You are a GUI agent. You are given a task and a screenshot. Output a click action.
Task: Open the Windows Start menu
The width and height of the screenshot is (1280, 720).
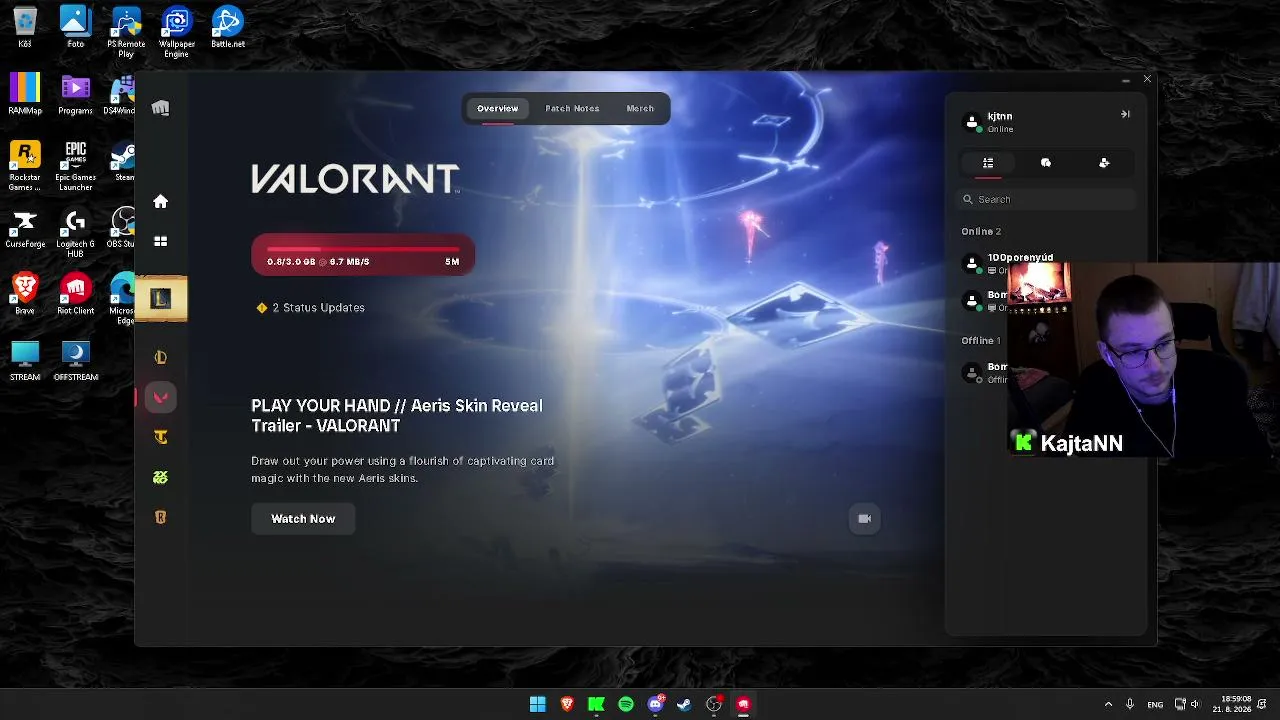(538, 704)
